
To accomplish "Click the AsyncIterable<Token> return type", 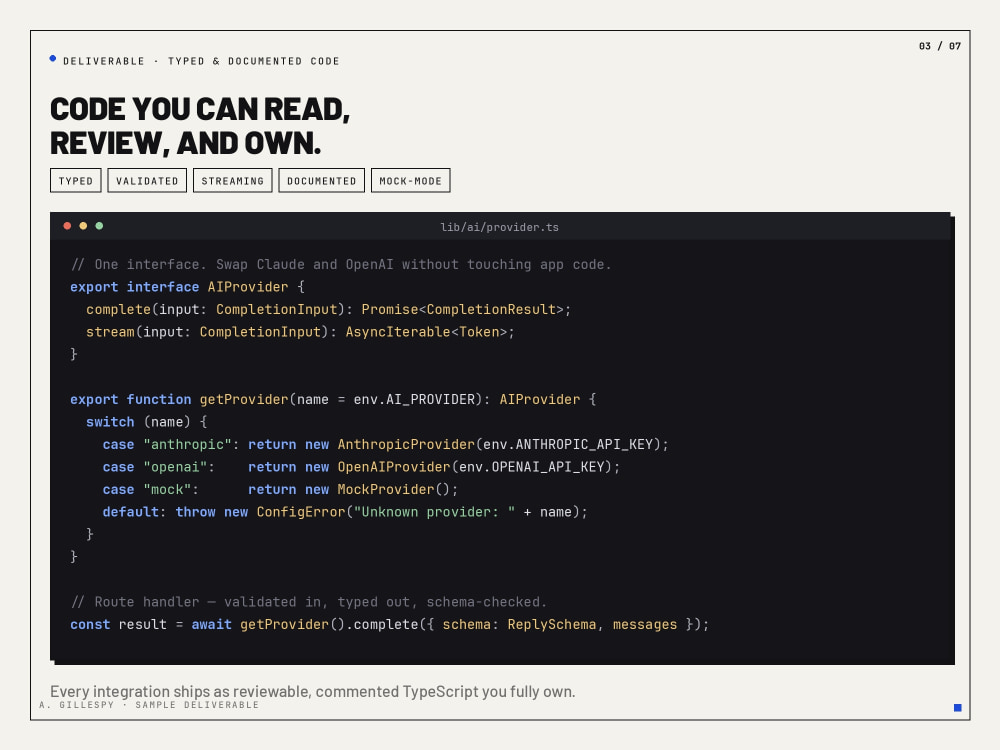I will [x=426, y=332].
